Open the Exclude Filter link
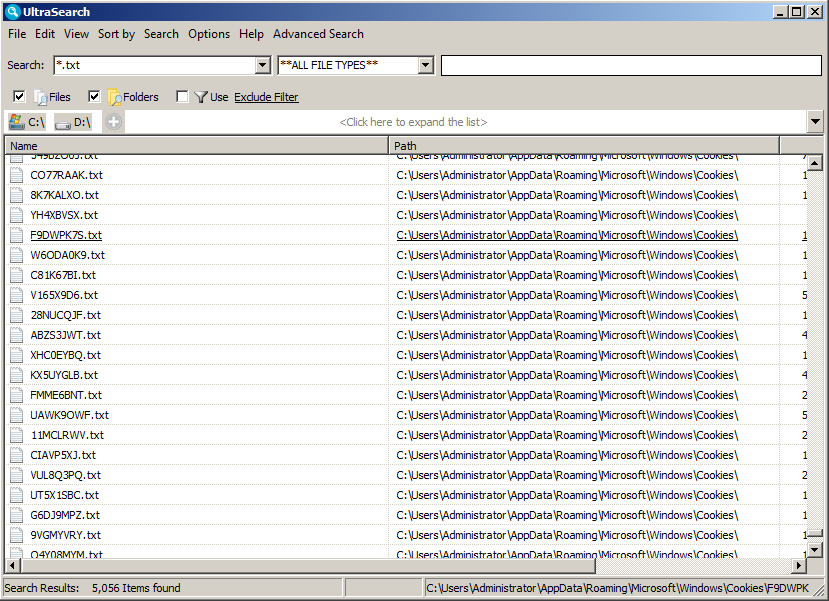 [x=266, y=97]
